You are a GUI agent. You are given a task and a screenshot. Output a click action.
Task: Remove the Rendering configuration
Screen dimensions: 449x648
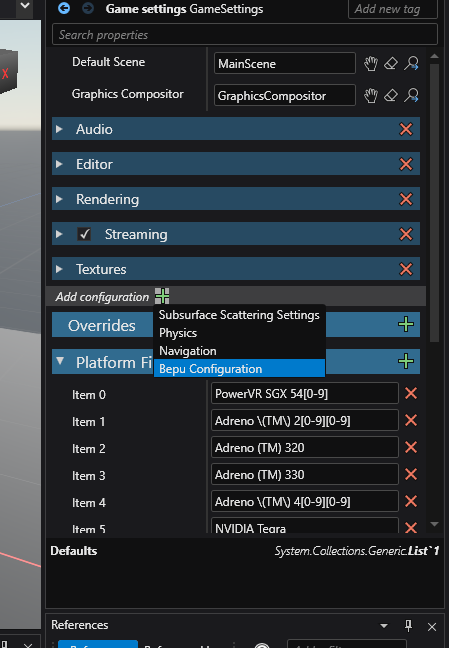point(406,199)
